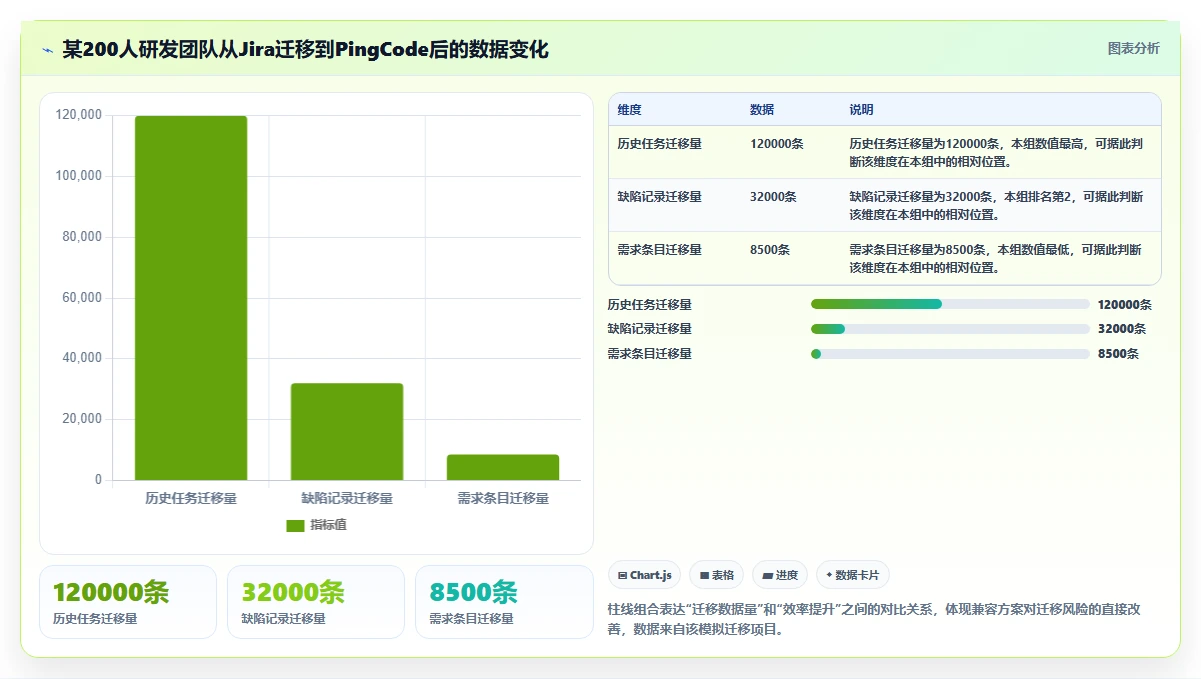Click the 数据卡片 tag chip

[852, 575]
